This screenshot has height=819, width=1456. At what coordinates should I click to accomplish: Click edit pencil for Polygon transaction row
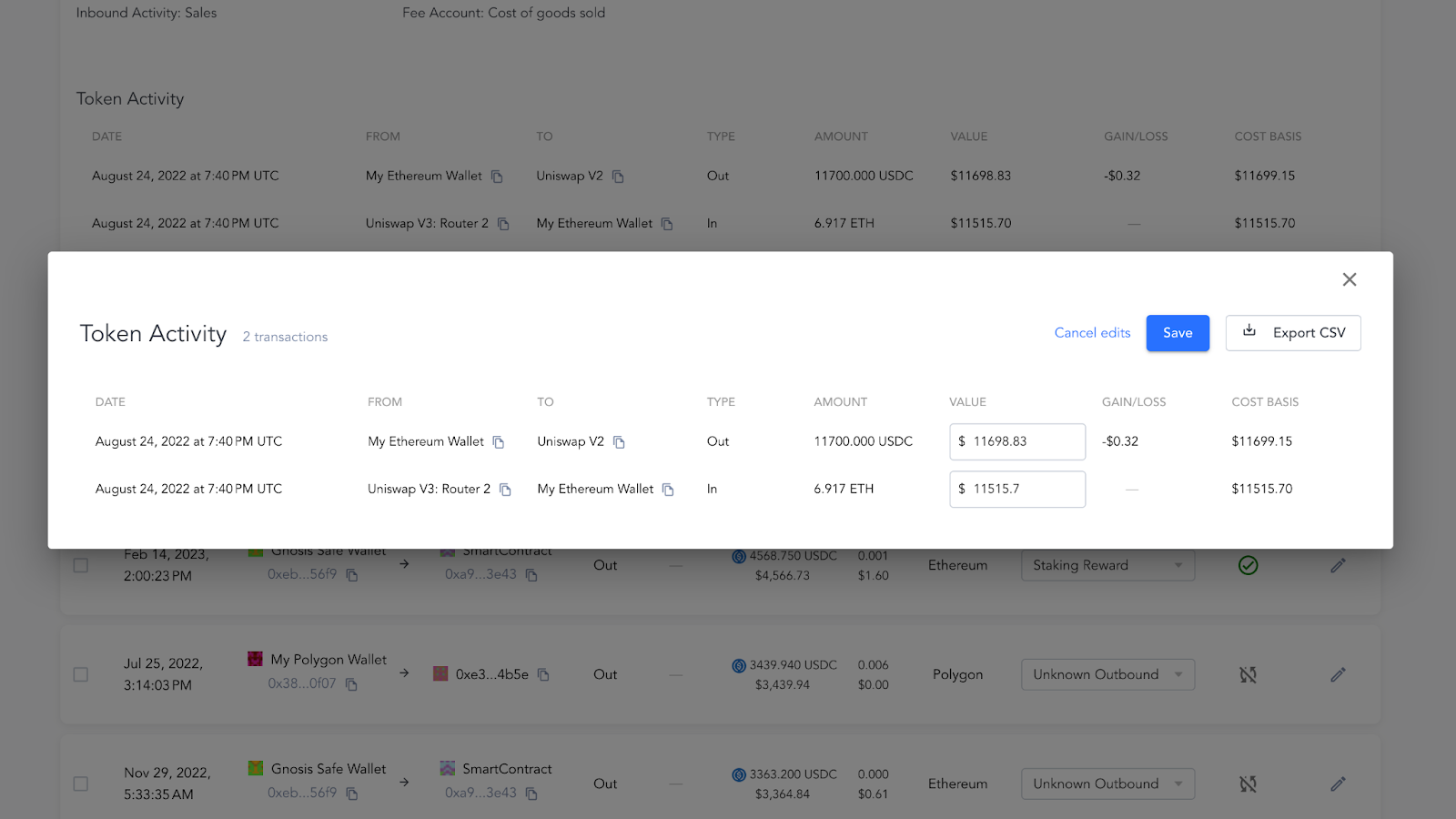[x=1337, y=674]
